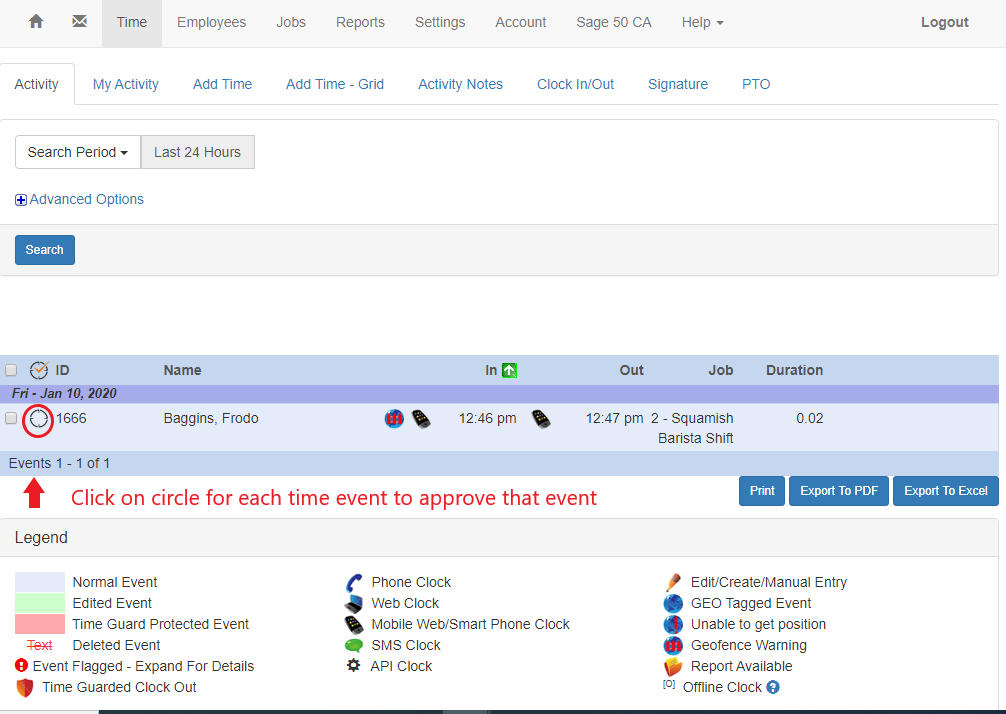Click the blue Search button

coord(45,250)
